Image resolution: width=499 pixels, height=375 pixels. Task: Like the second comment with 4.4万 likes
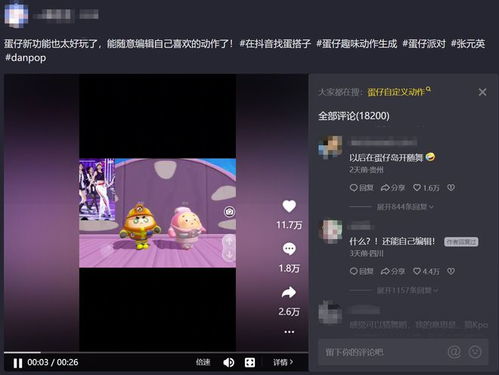426,271
